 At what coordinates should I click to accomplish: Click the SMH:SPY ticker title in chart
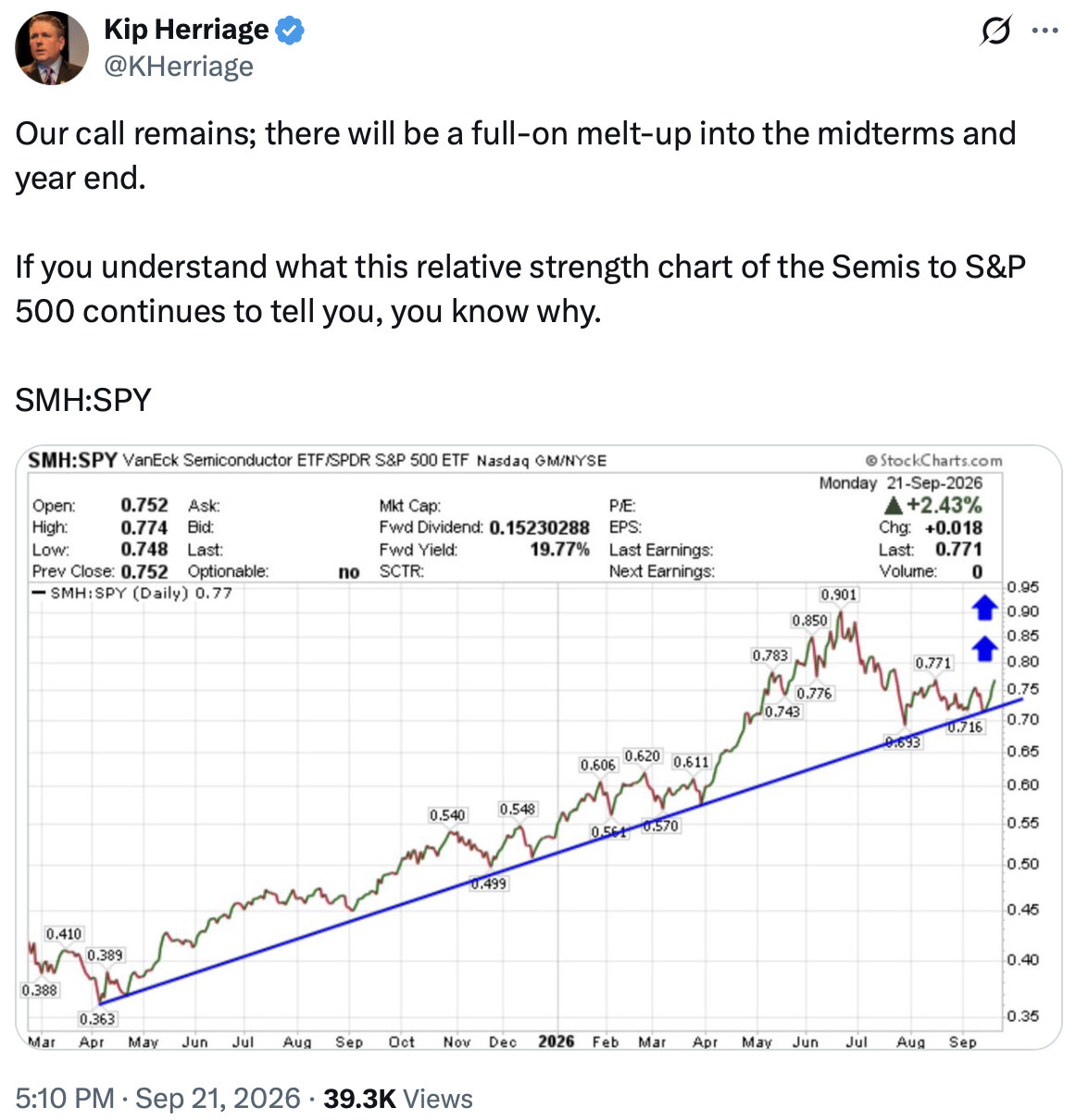click(72, 460)
